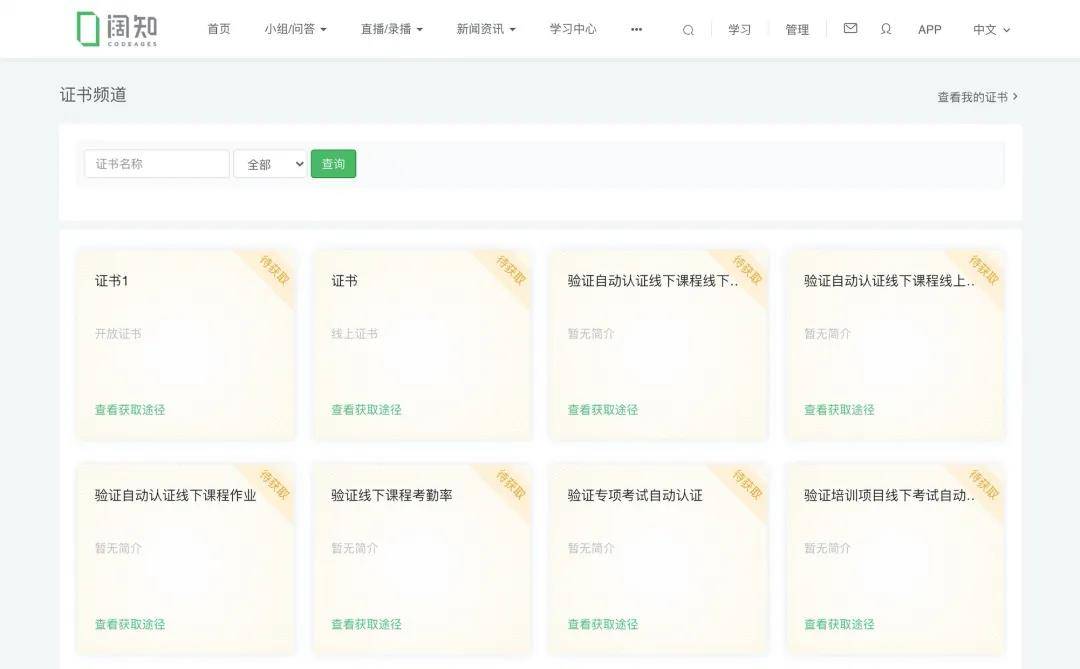Open the APP download option
Image resolution: width=1080 pixels, height=669 pixels.
930,29
